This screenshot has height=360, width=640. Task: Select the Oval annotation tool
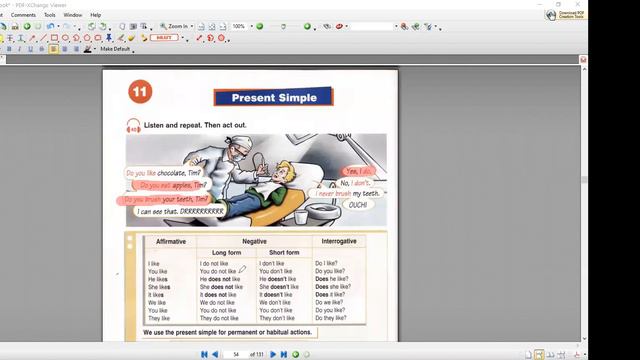click(65, 38)
